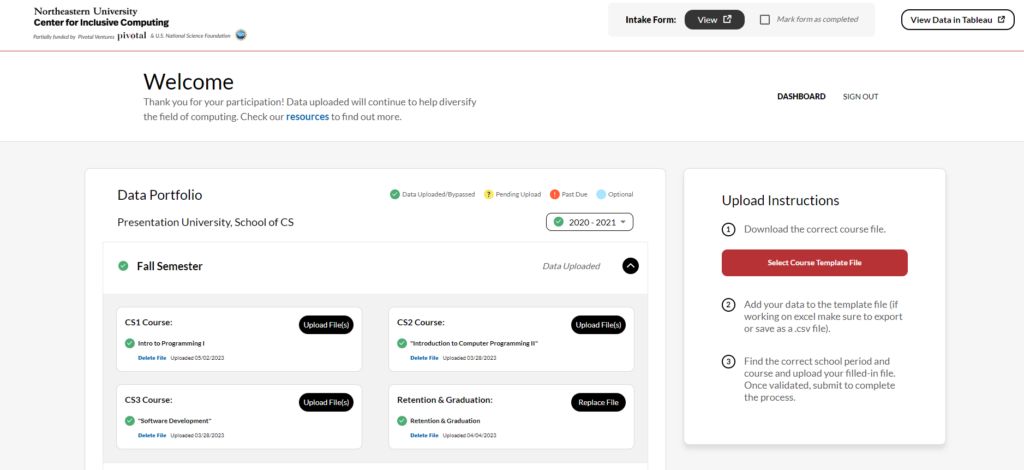
Task: Click the National Science Foundation seal icon
Action: [x=240, y=35]
